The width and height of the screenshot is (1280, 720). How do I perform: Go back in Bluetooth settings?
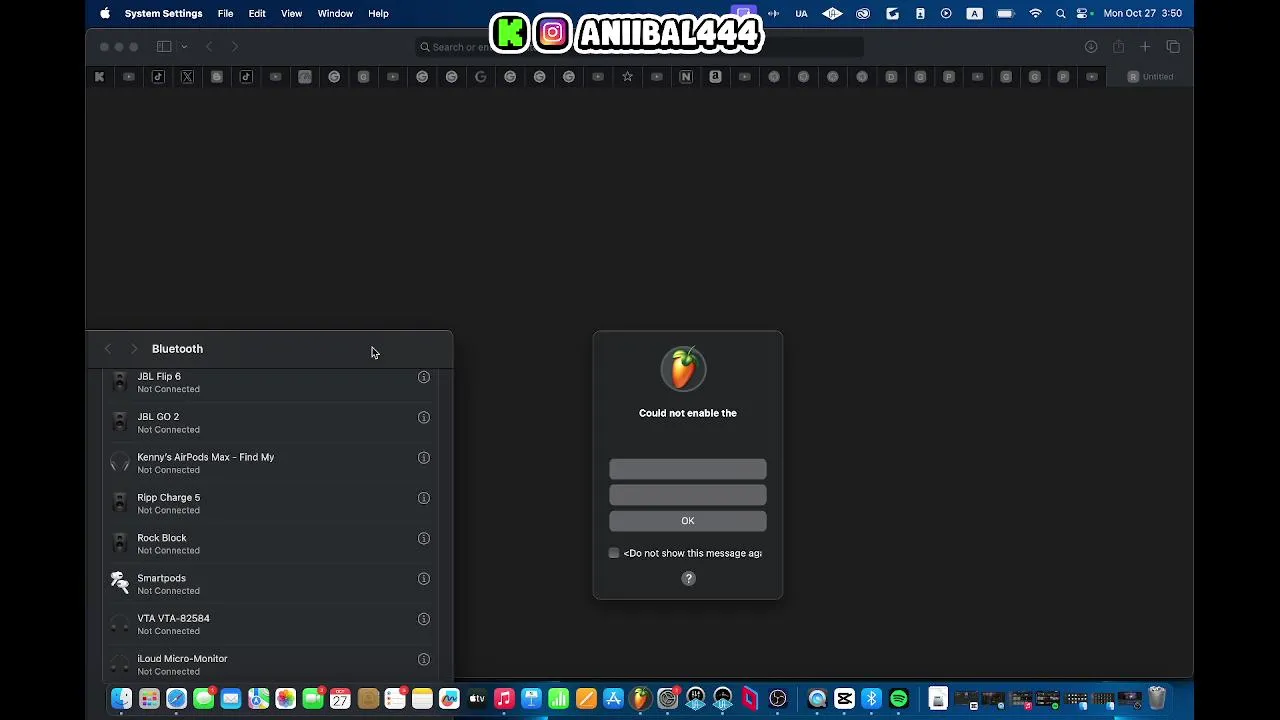pos(108,349)
